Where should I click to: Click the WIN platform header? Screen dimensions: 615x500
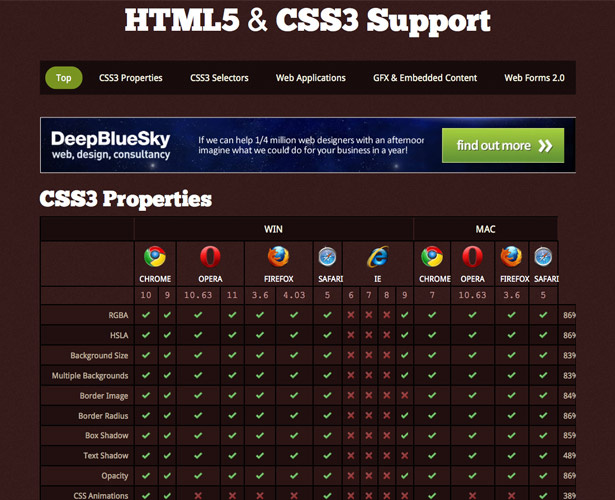click(273, 229)
